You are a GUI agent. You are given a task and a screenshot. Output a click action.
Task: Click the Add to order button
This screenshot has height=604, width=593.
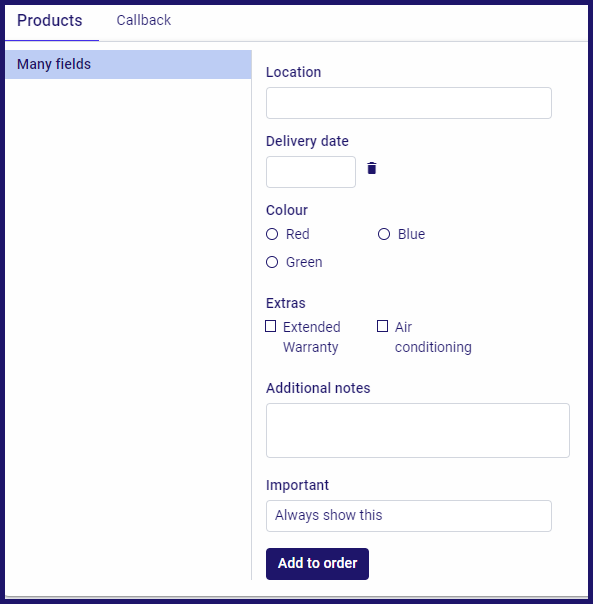(x=317, y=564)
